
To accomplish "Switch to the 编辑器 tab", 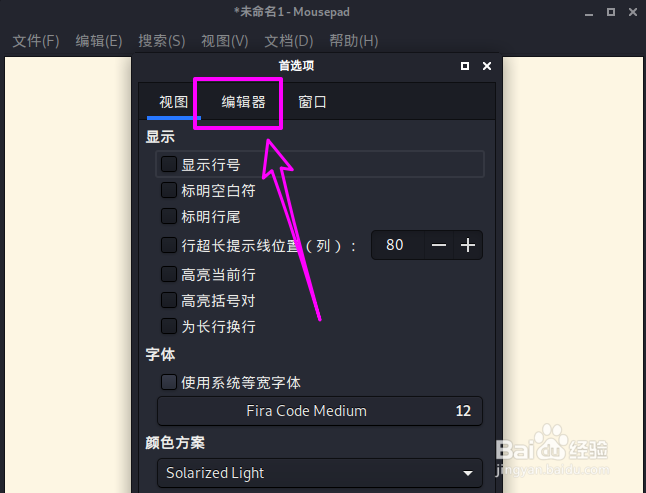I will click(243, 102).
